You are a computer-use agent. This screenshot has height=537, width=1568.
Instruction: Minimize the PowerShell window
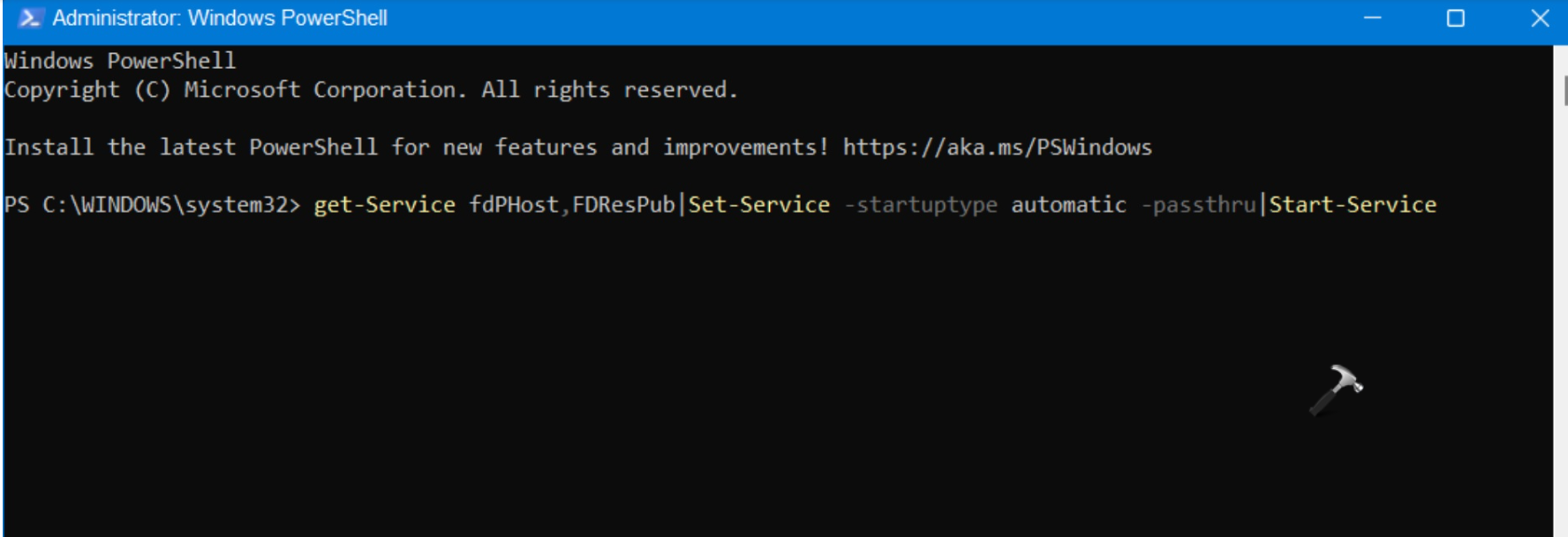(1372, 19)
